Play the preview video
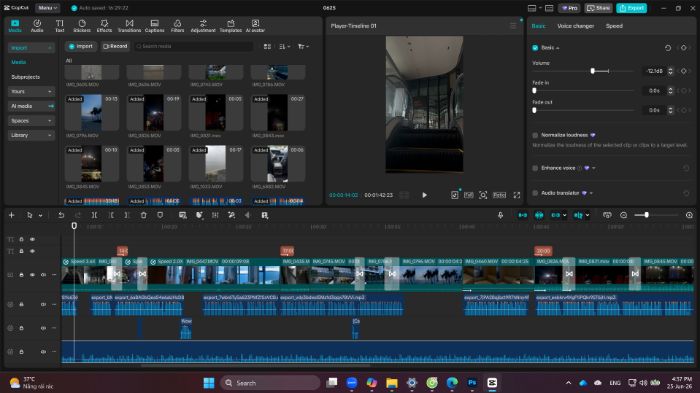Viewport: 700px width, 393px height. tap(424, 195)
